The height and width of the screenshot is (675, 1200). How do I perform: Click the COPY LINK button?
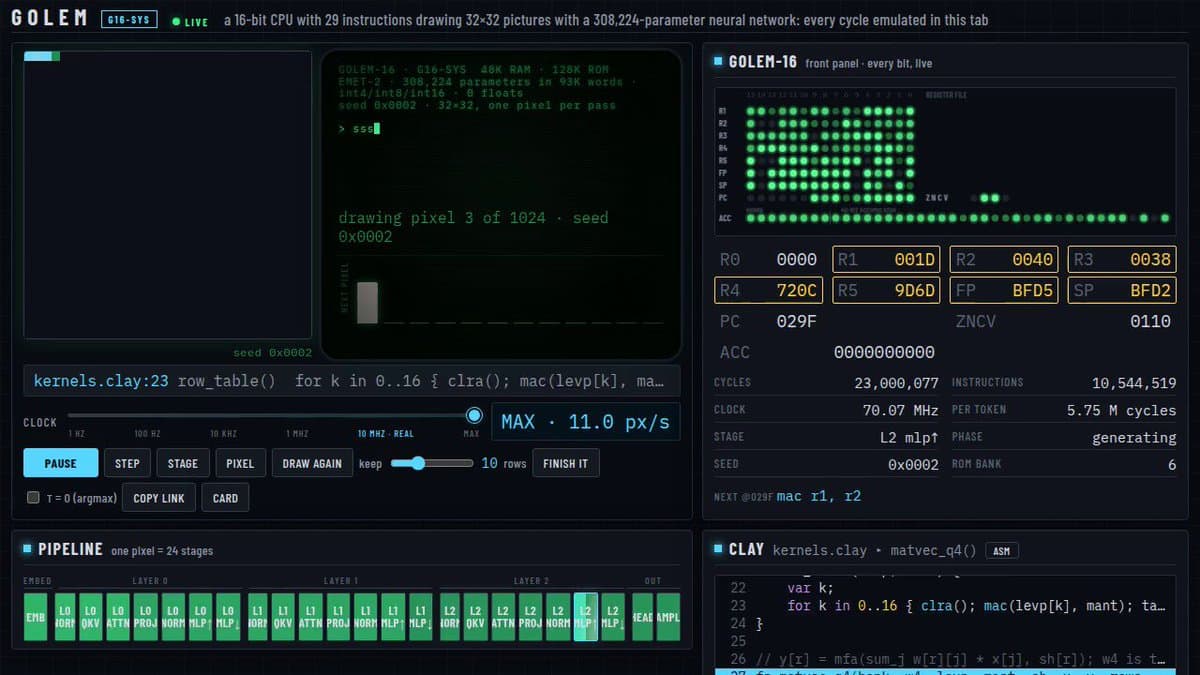coord(159,498)
